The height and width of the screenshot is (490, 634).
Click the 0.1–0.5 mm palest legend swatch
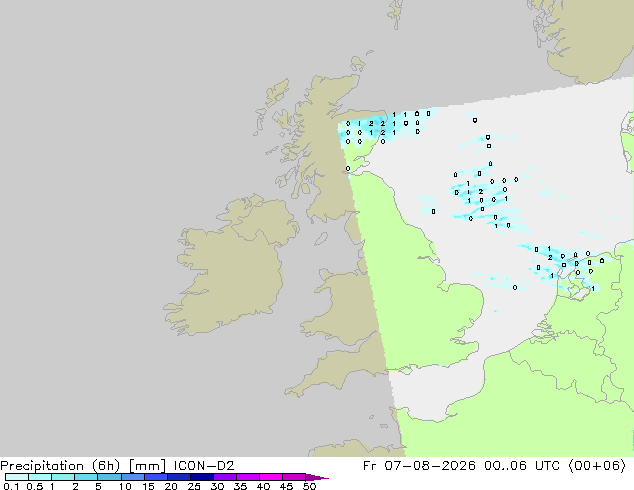(x=17, y=477)
